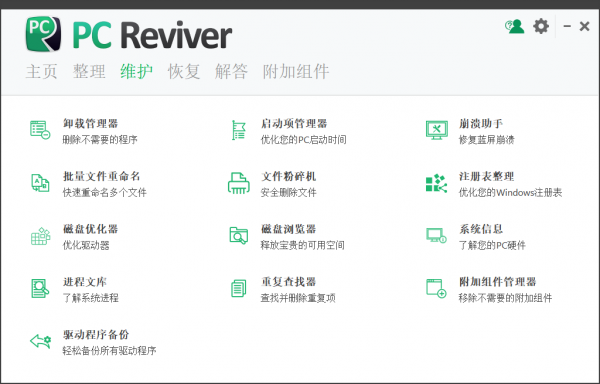
Task: Open the Registry Defrag icon (注册表整理)
Action: [x=436, y=183]
